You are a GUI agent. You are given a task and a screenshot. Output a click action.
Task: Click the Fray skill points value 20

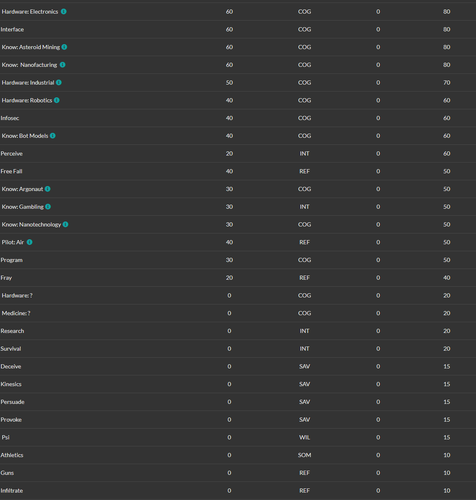pyautogui.click(x=229, y=278)
